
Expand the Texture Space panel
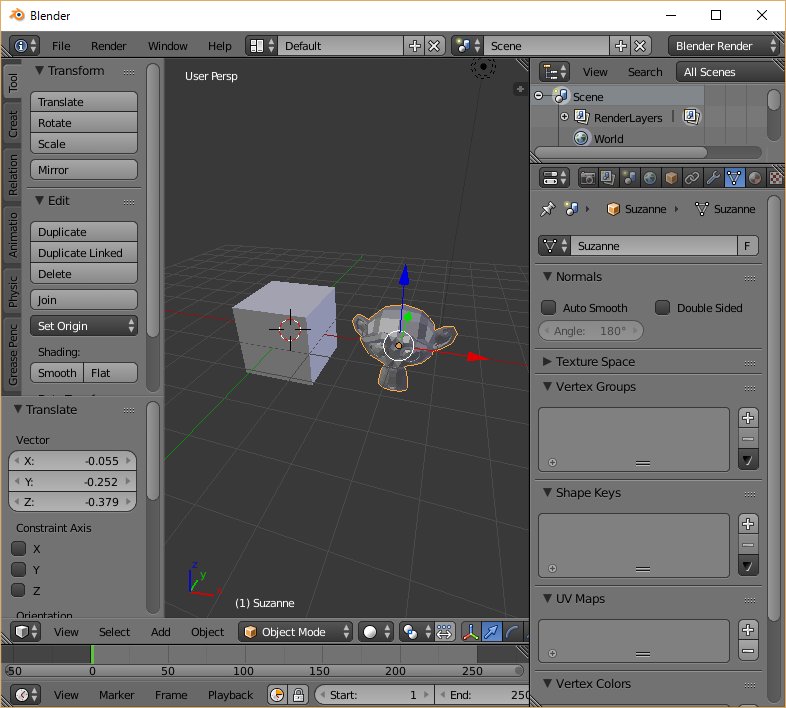point(547,361)
